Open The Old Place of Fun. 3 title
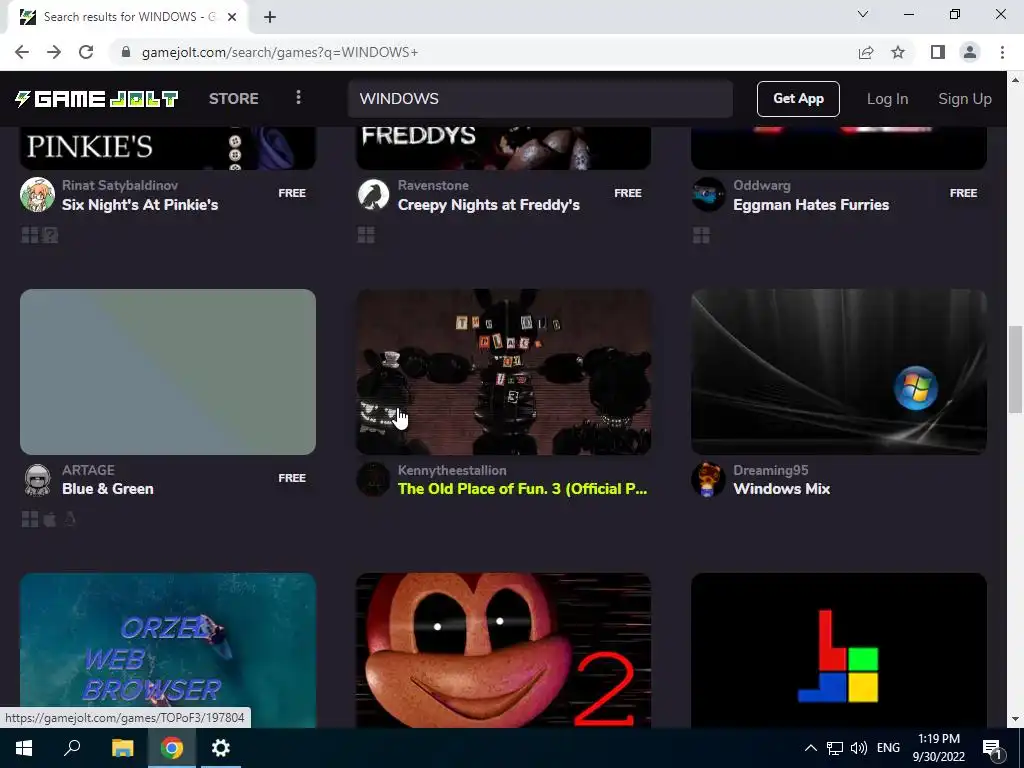Screen dimensions: 1024x768 click(522, 489)
